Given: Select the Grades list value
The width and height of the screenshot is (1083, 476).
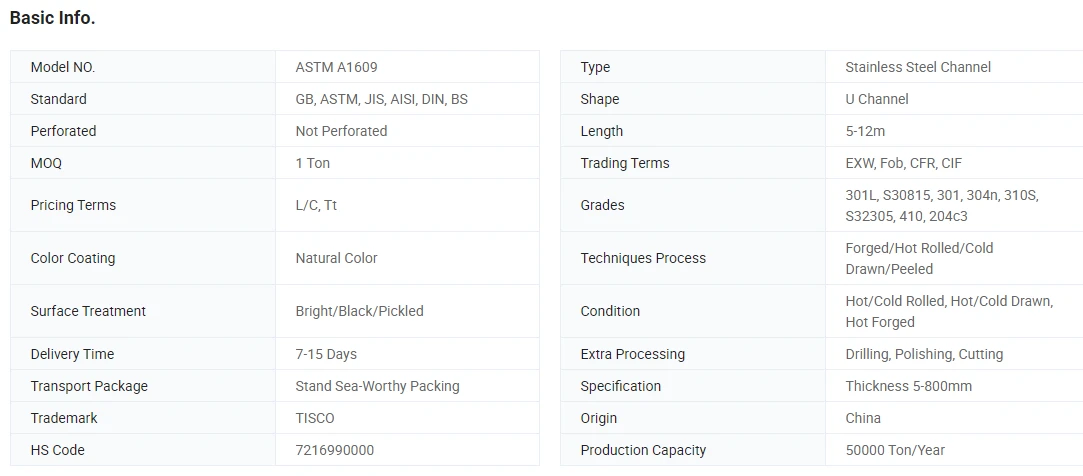Looking at the screenshot, I should point(942,205).
